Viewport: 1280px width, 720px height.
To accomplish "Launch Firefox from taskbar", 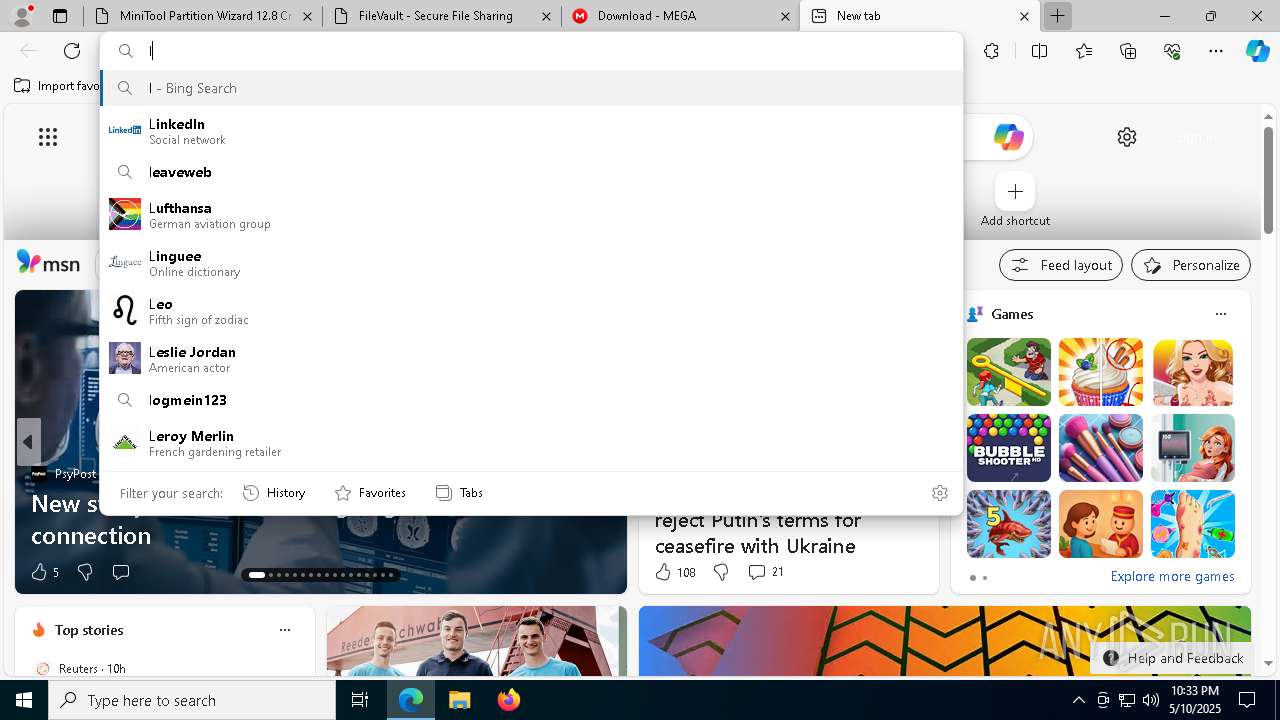I will pyautogui.click(x=509, y=700).
